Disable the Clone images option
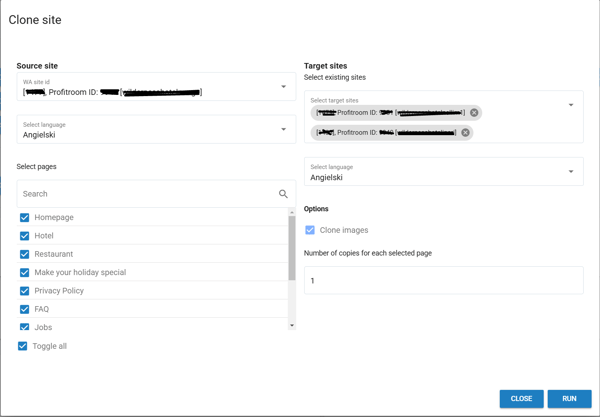 [310, 230]
